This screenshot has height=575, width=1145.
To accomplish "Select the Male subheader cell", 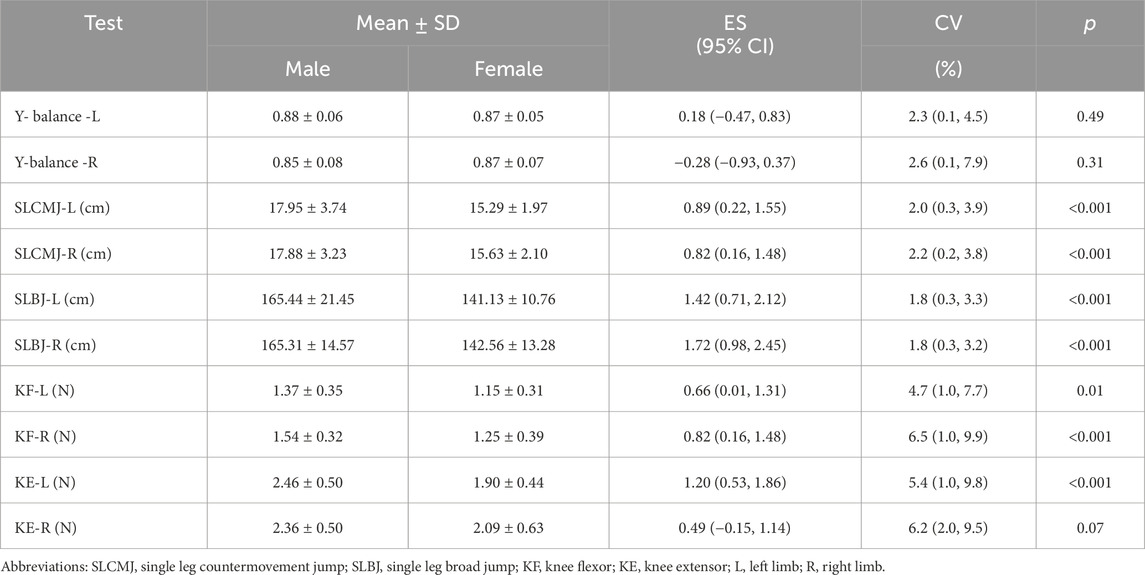I will click(x=307, y=69).
